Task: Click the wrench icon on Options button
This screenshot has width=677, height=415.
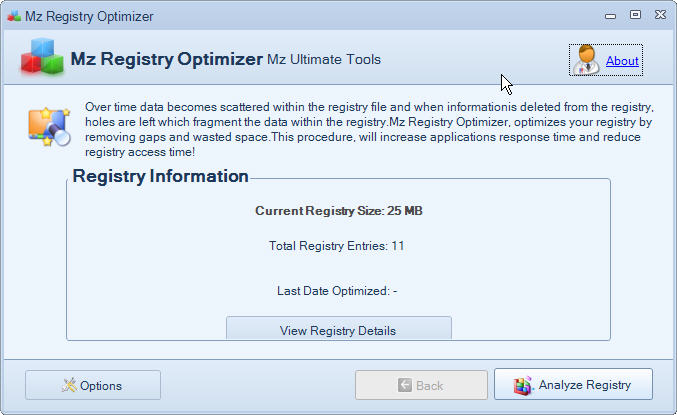Action: pyautogui.click(x=69, y=385)
